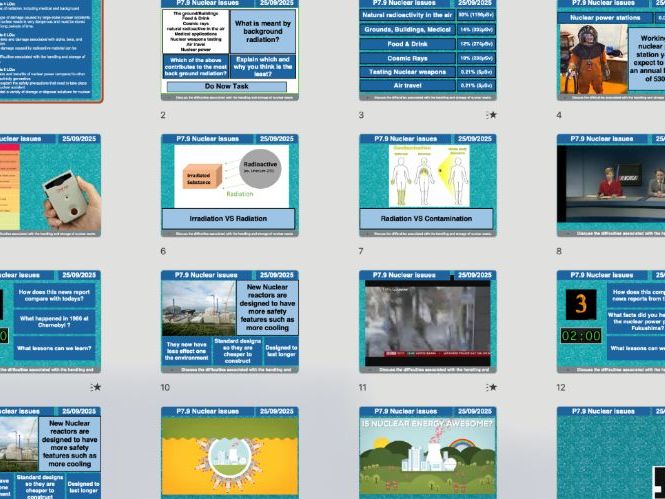Click the star icon below the Chernobyl questions slide
665x499 pixels.
(x=96, y=387)
